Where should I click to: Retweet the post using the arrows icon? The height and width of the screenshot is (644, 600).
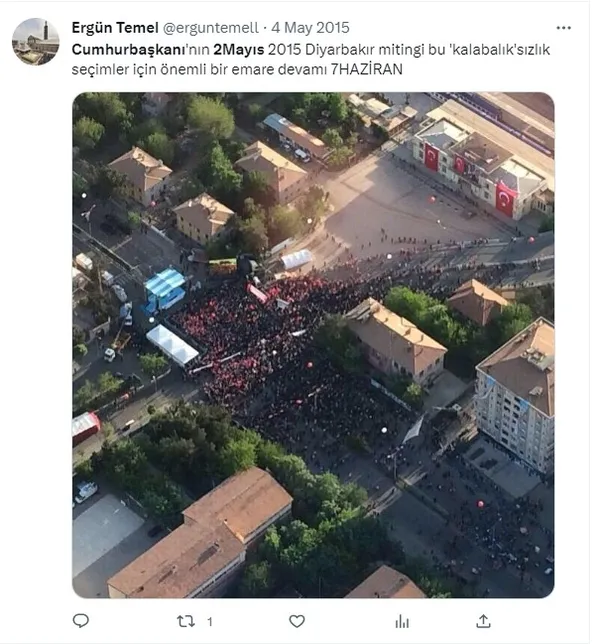click(x=186, y=621)
